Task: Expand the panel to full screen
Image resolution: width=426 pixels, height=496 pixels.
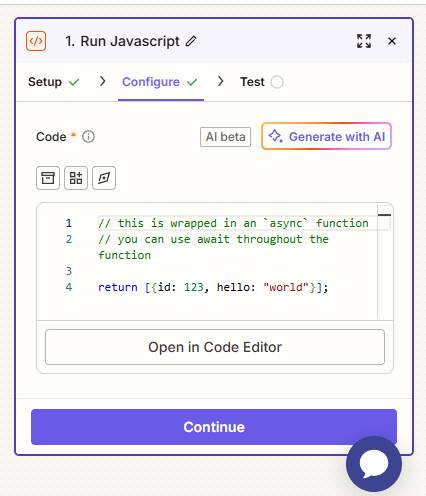Action: pyautogui.click(x=364, y=41)
